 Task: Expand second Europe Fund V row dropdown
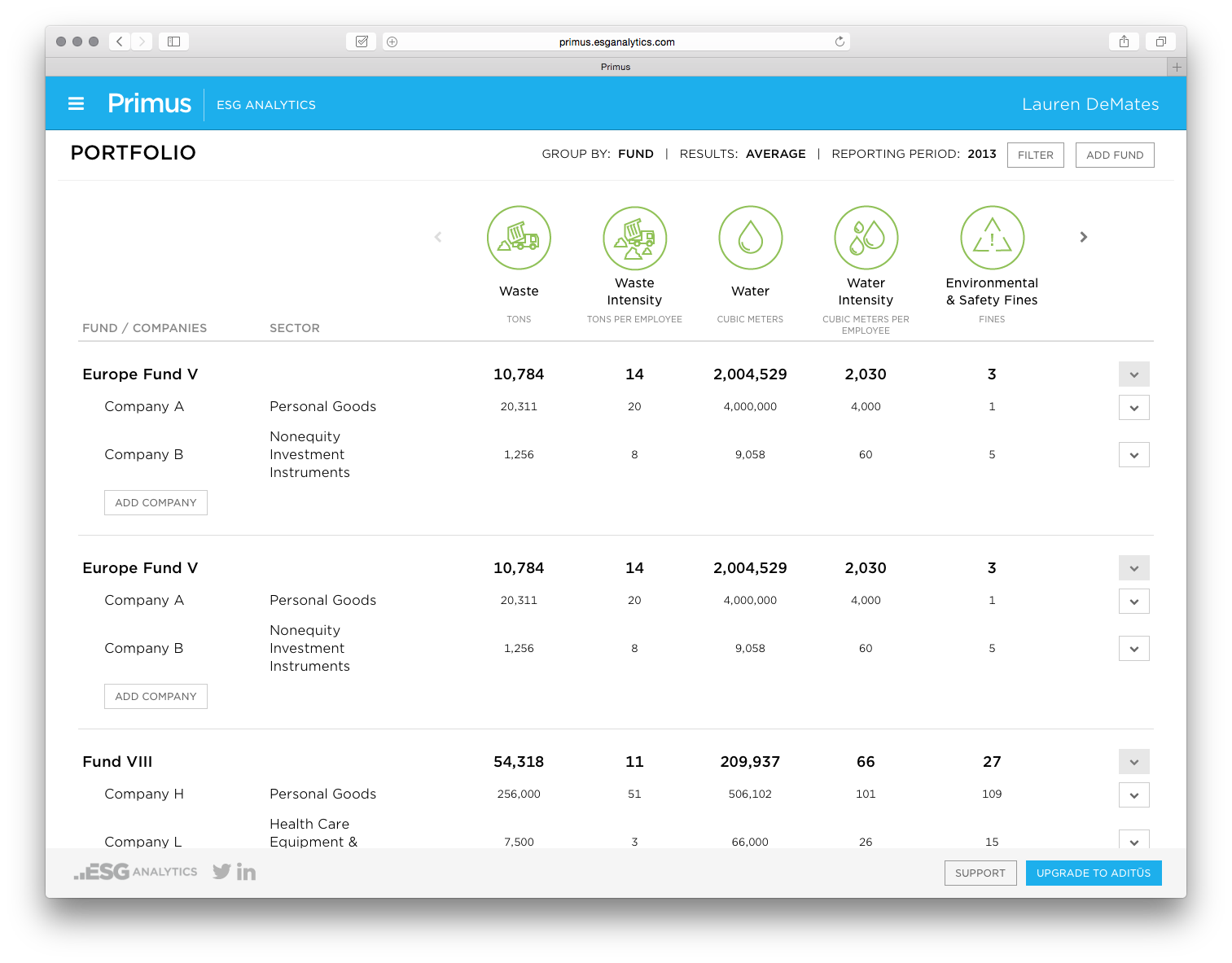[1133, 568]
